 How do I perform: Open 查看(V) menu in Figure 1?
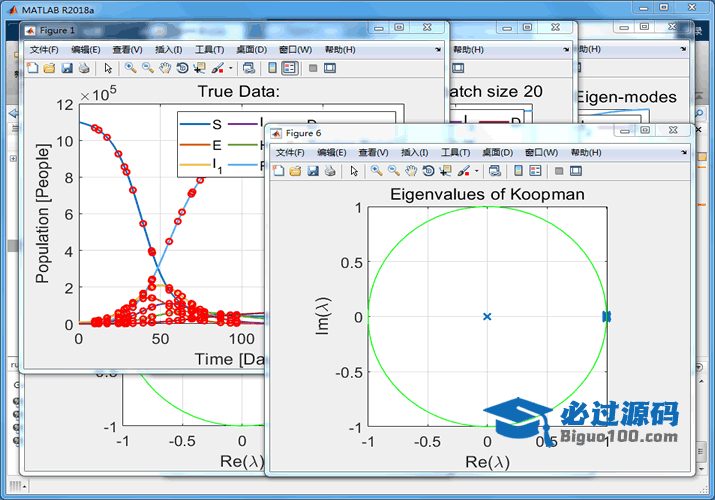pyautogui.click(x=127, y=50)
